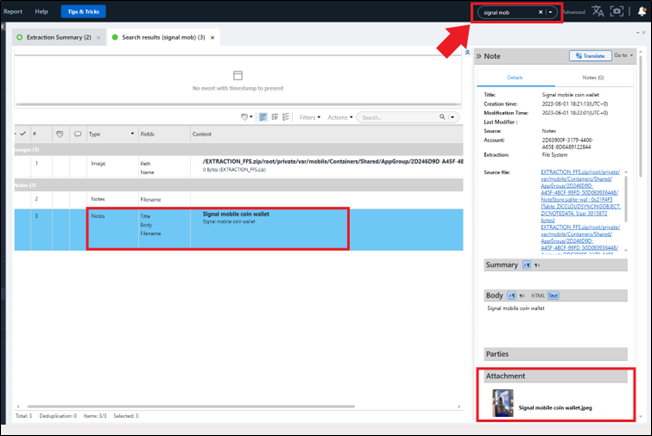Clear the 'signal mob' search text
Screen dimensions: 652x436
click(540, 12)
